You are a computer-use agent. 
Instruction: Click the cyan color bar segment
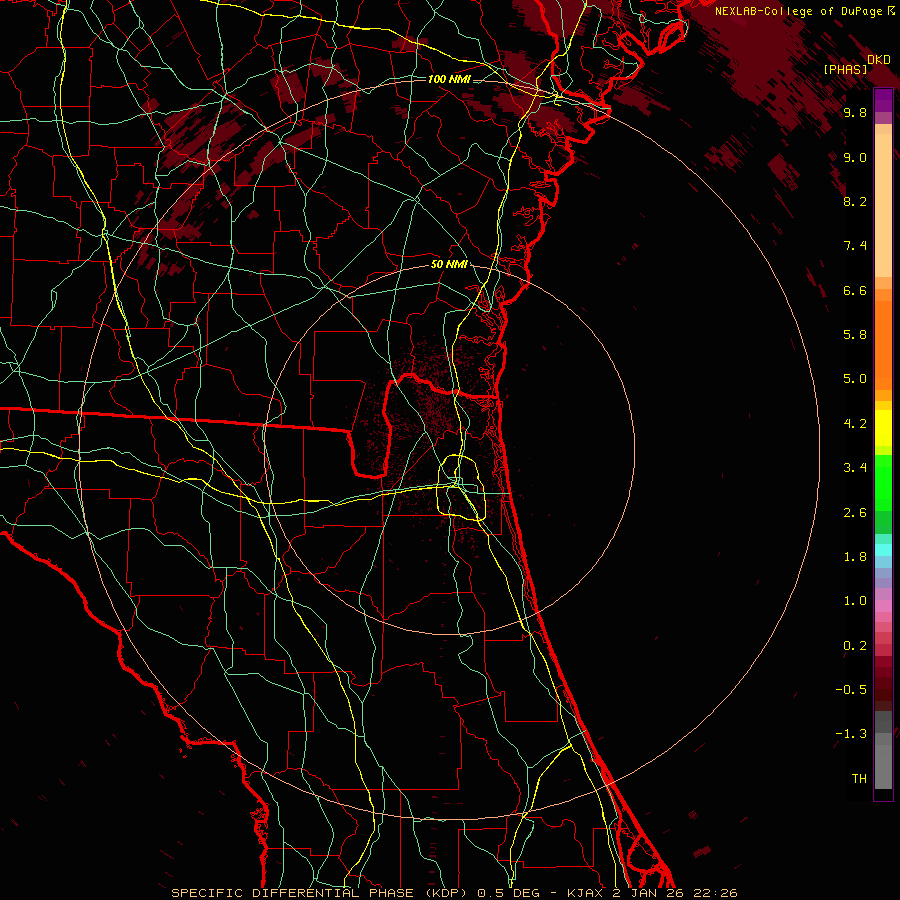(883, 550)
